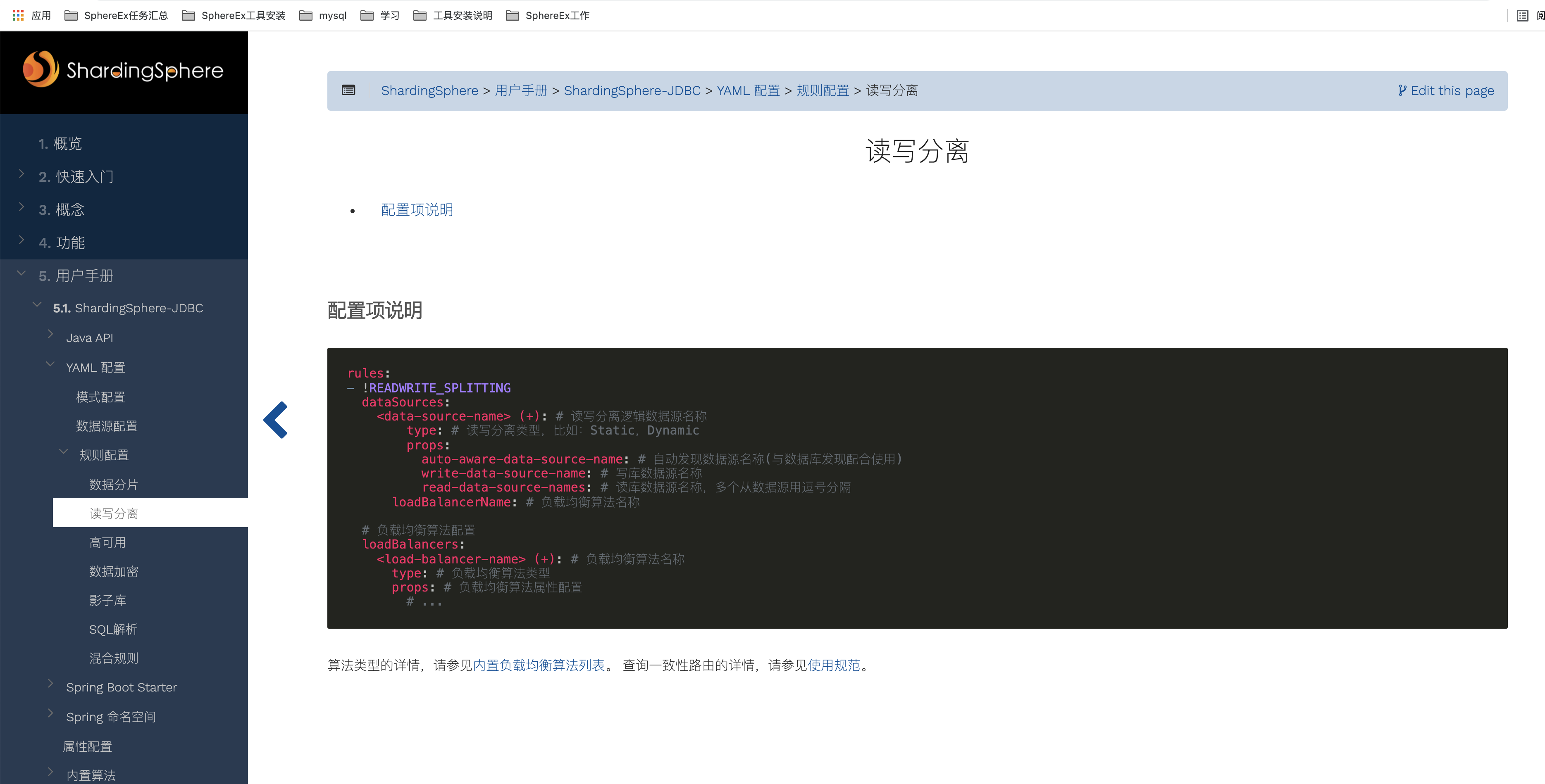This screenshot has width=1545, height=784.
Task: Expand the Java API section
Action: point(50,335)
